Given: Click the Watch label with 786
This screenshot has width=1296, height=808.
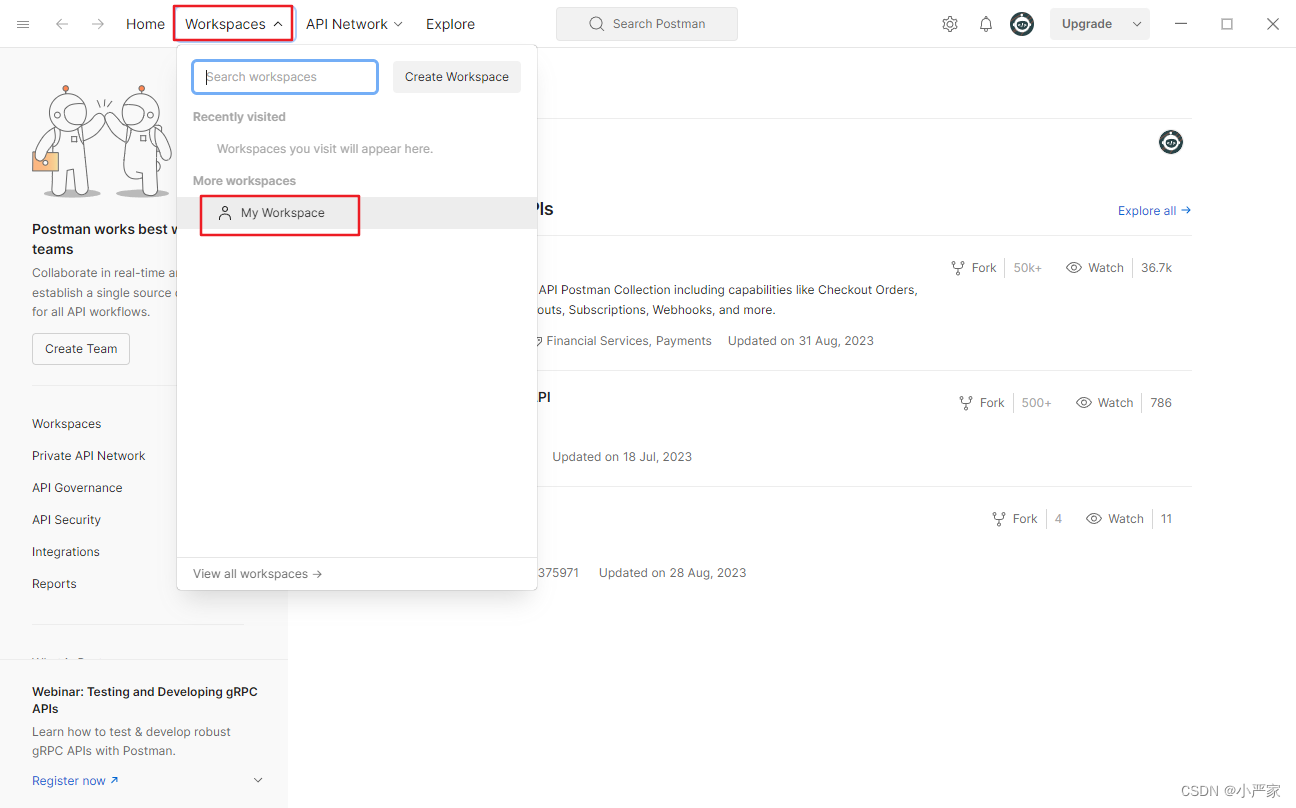Looking at the screenshot, I should pyautogui.click(x=1115, y=403).
